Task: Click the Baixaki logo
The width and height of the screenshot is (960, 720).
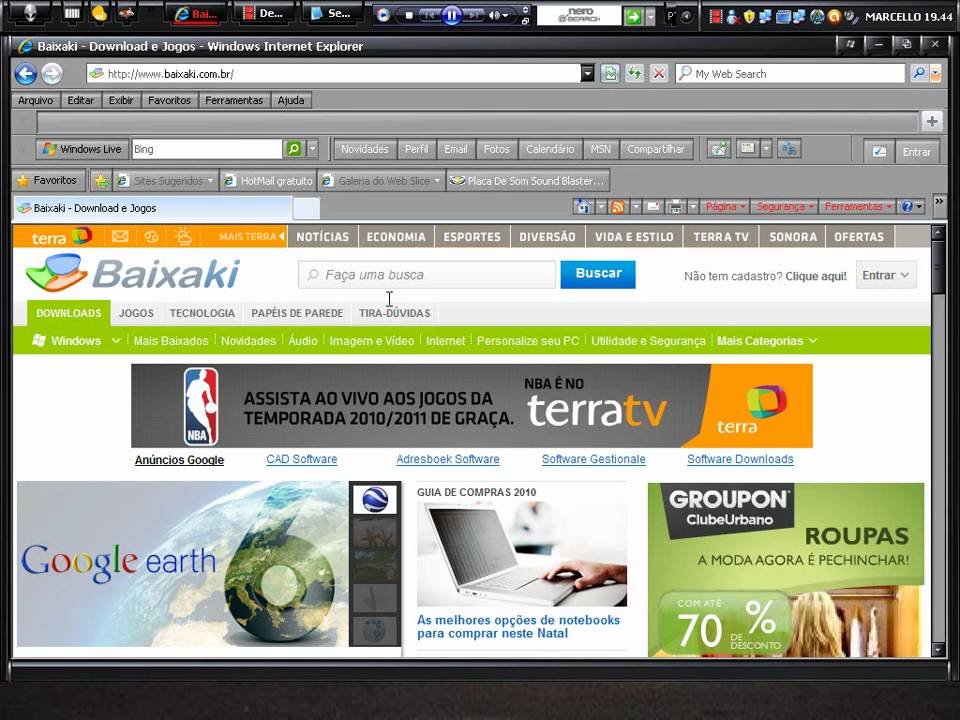Action: 133,273
